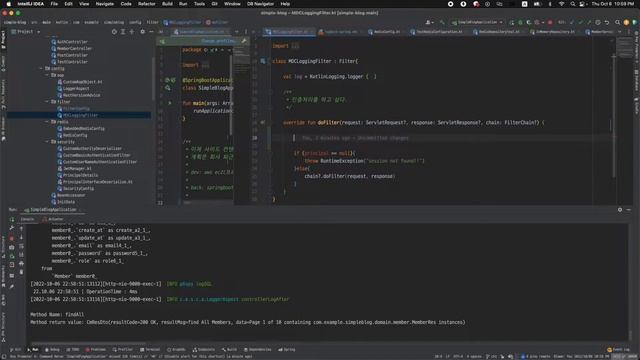Click the build hammer icon in toolbar

[442, 22]
